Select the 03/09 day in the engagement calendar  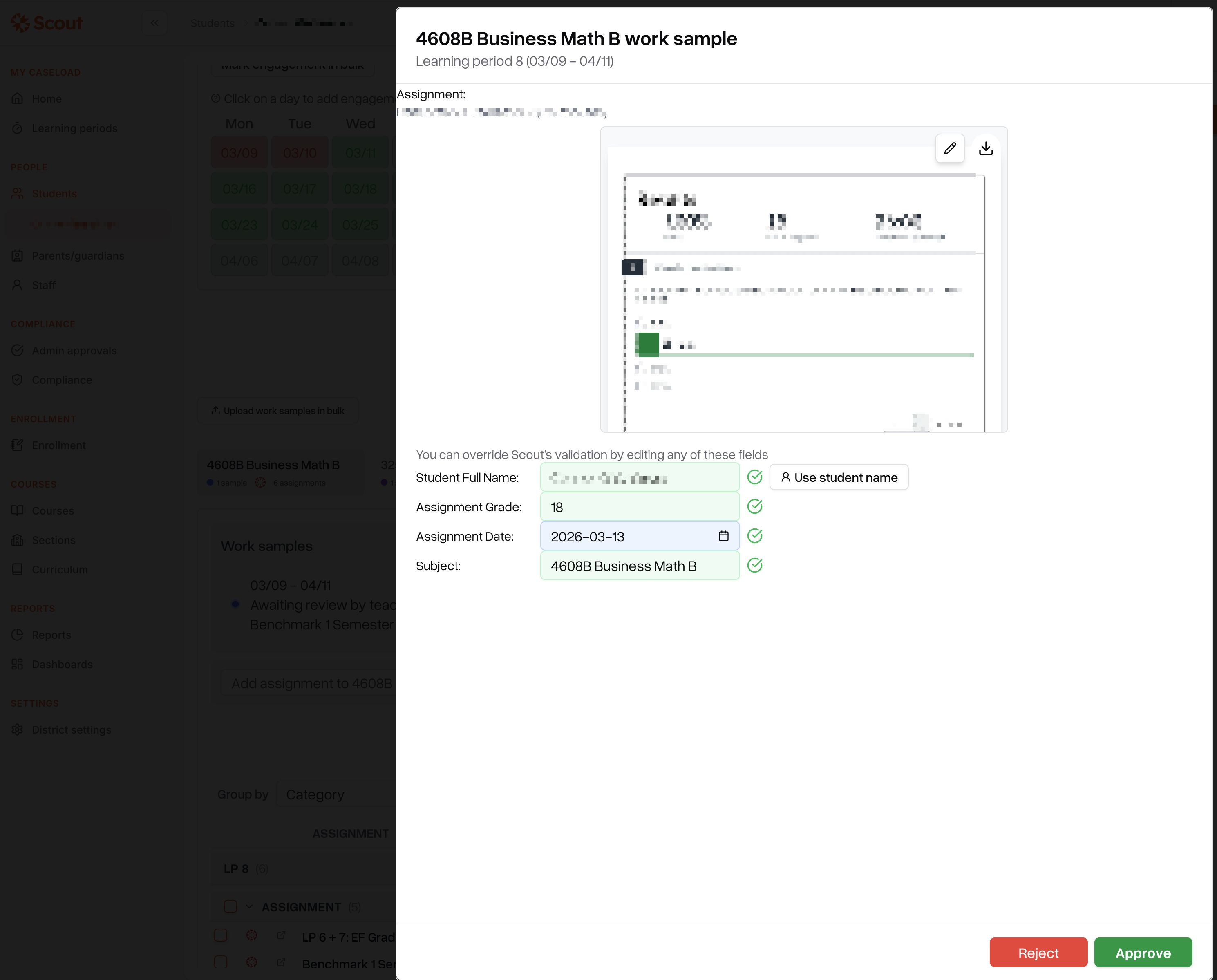pyautogui.click(x=239, y=152)
